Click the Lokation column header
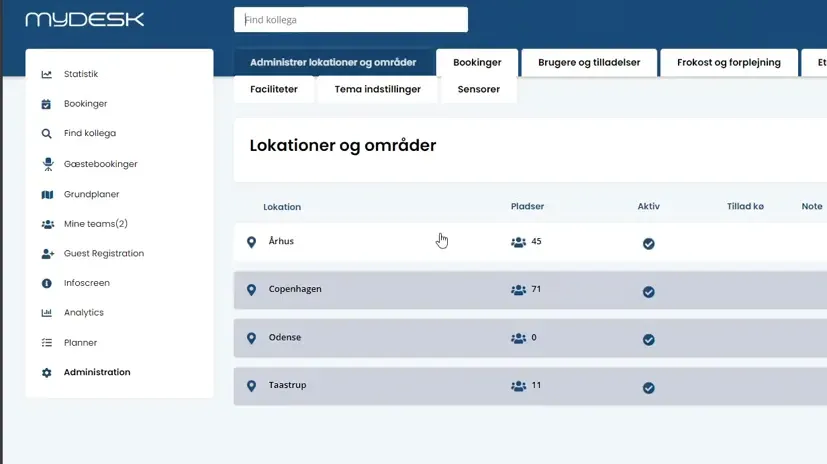This screenshot has width=827, height=464. click(282, 207)
